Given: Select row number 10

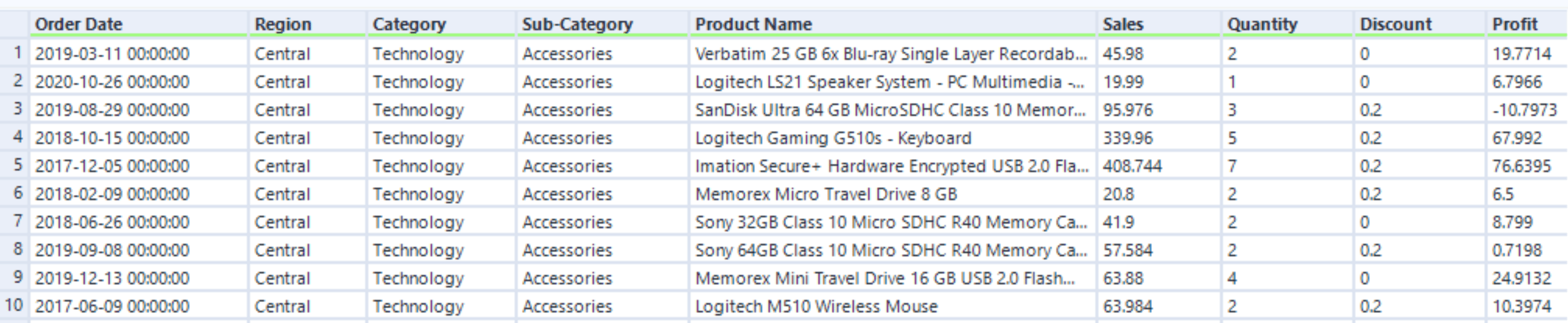Looking at the screenshot, I should [x=15, y=306].
